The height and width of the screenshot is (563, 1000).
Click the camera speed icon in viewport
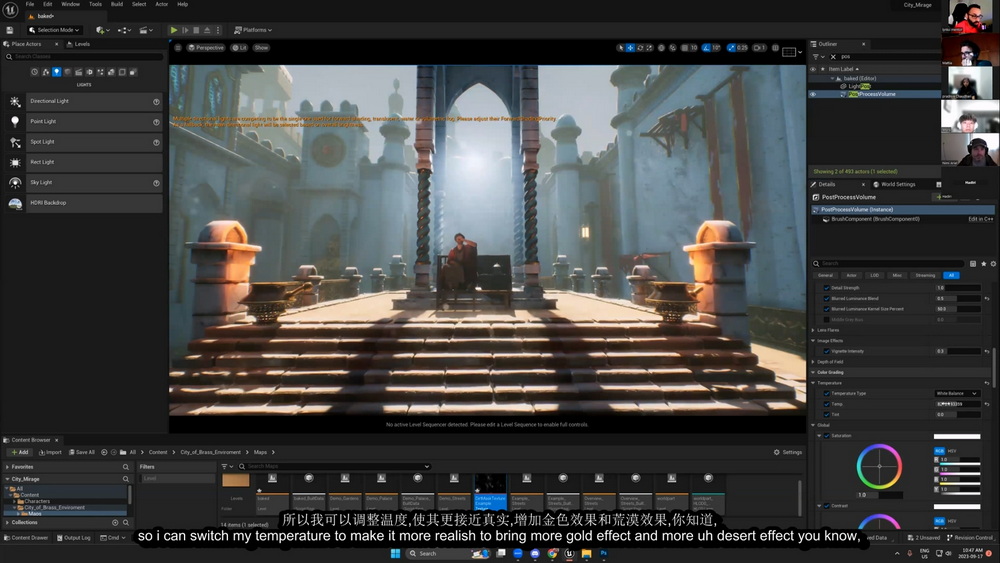tap(757, 48)
